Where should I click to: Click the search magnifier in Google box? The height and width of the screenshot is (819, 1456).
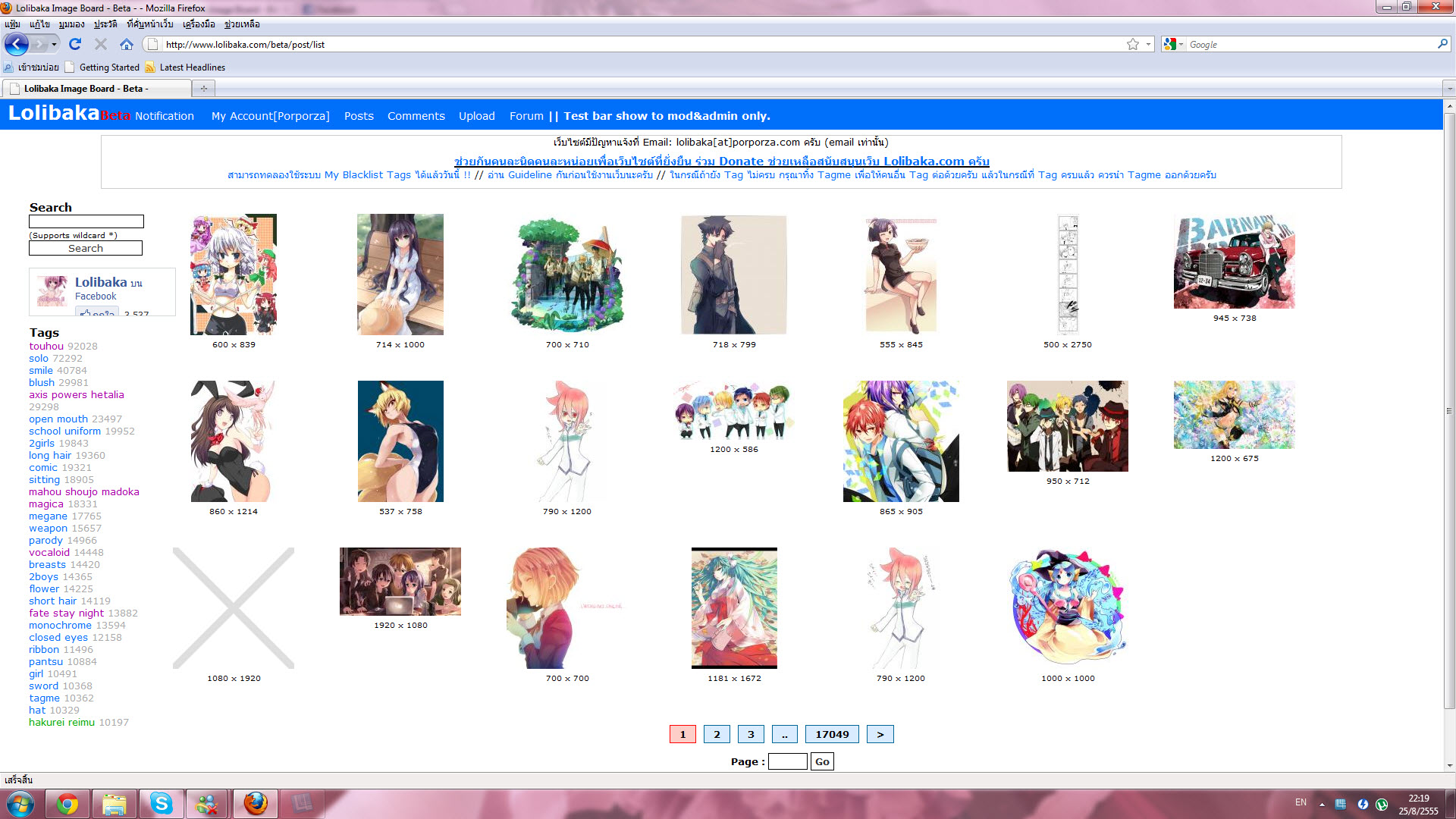tap(1442, 44)
